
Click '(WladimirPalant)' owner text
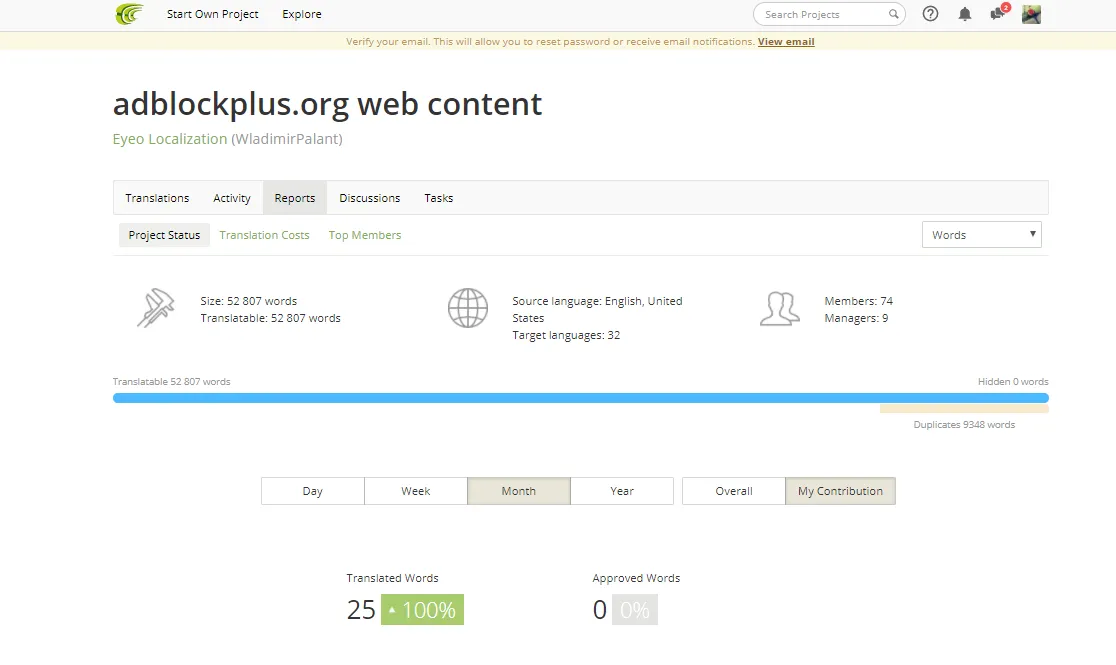(x=287, y=139)
